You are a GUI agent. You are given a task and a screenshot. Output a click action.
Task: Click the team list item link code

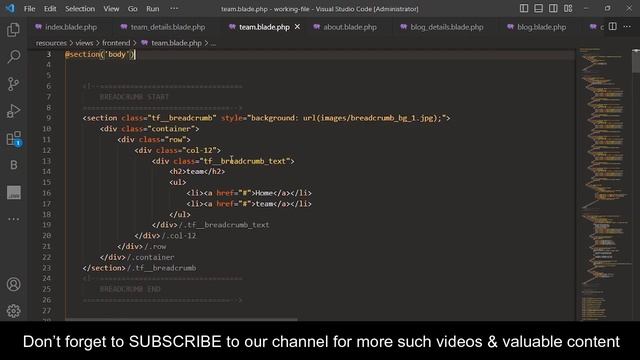(249, 204)
